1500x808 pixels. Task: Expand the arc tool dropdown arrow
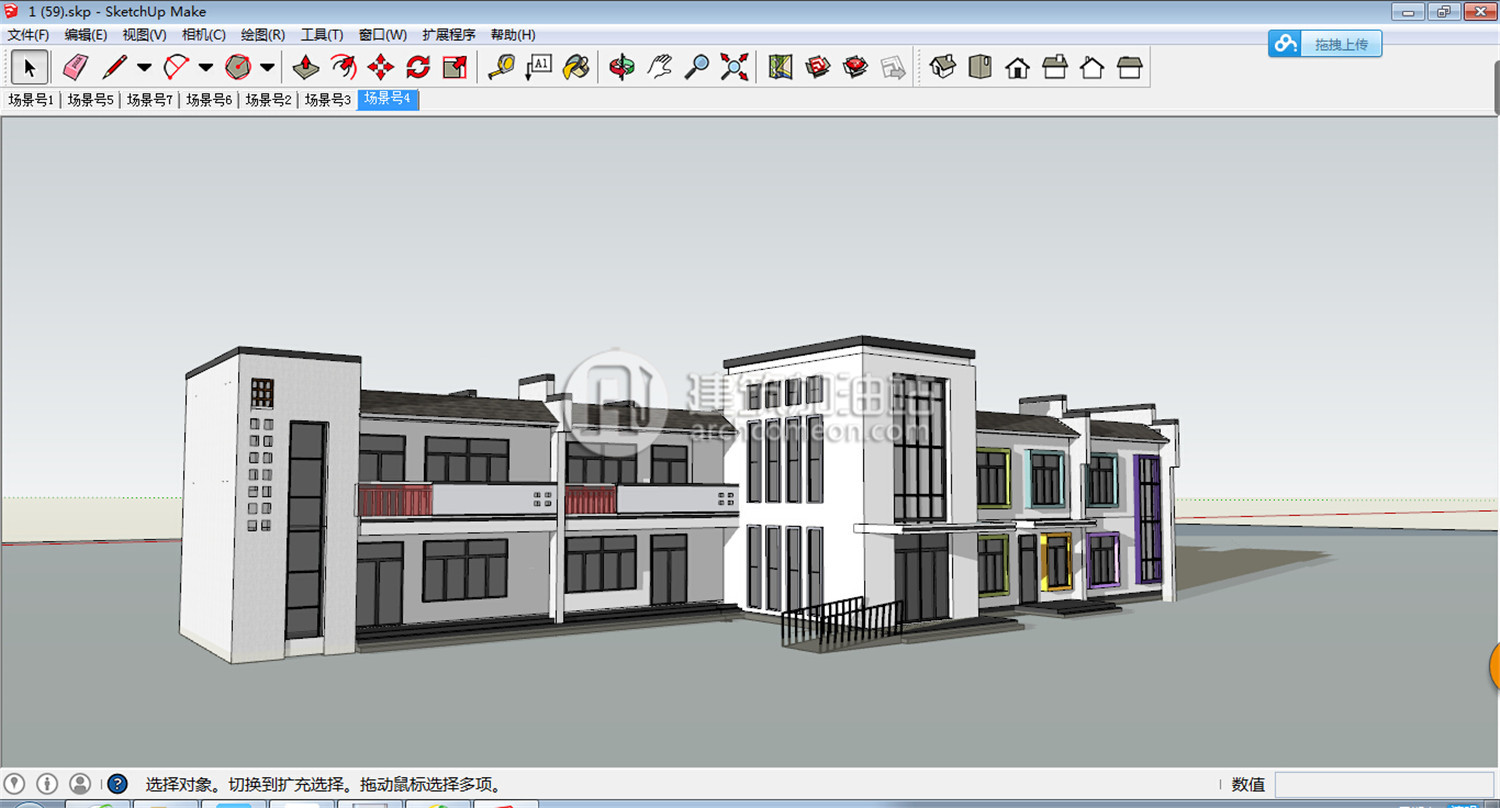[206, 68]
